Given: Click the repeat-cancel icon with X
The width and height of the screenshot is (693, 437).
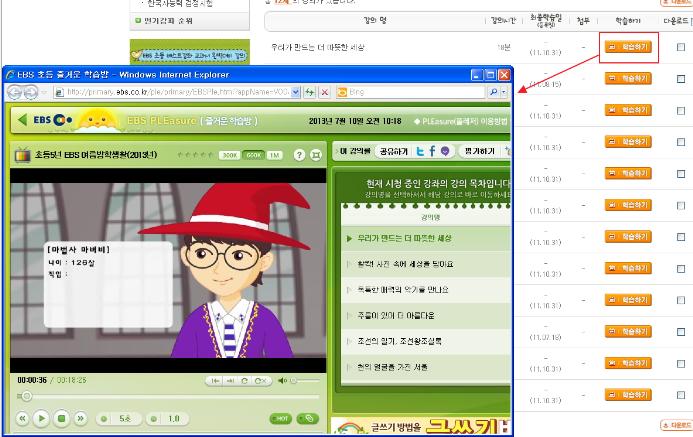Looking at the screenshot, I should [260, 380].
